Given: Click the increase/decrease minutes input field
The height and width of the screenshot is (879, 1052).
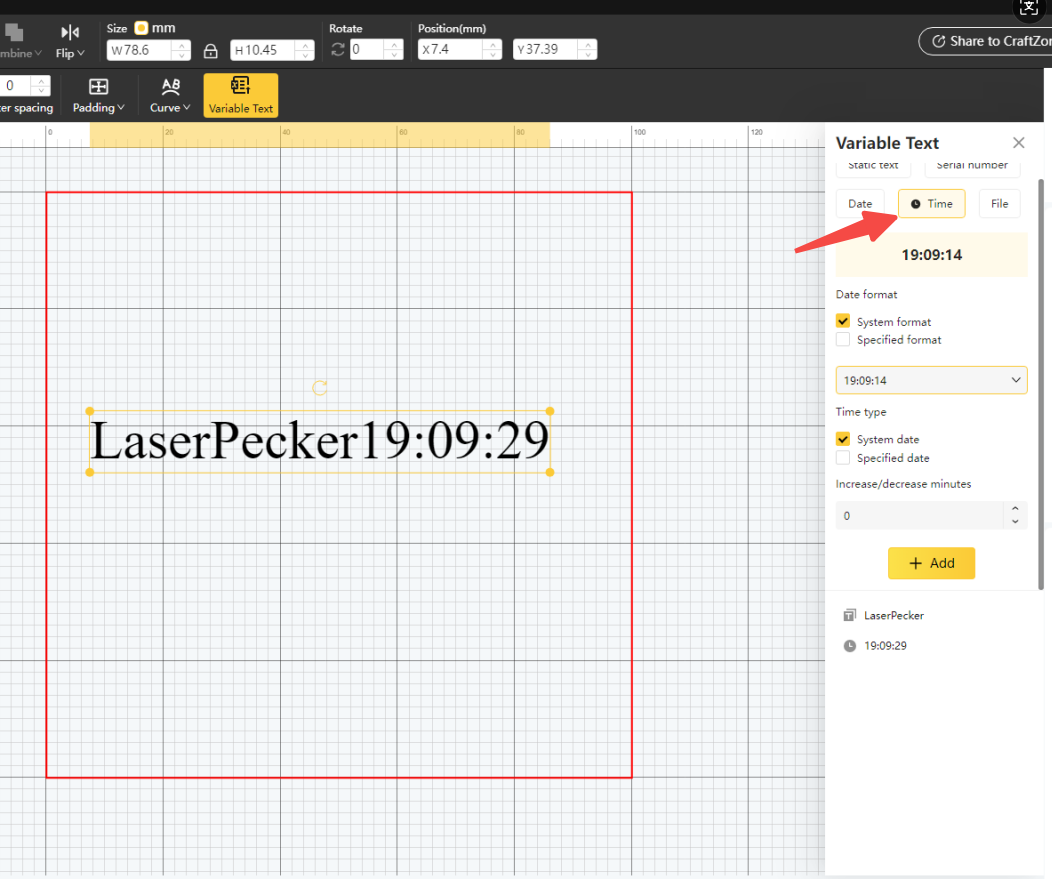Looking at the screenshot, I should coord(919,516).
